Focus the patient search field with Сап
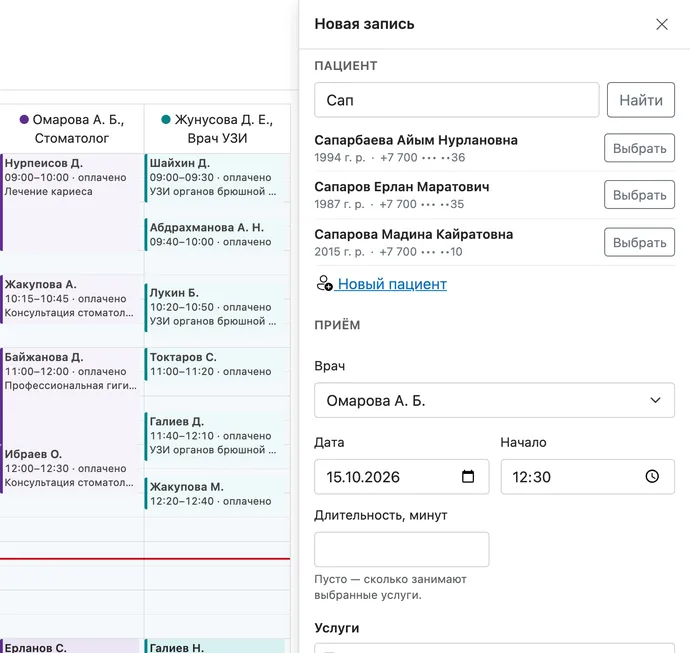This screenshot has width=690, height=653. [457, 100]
